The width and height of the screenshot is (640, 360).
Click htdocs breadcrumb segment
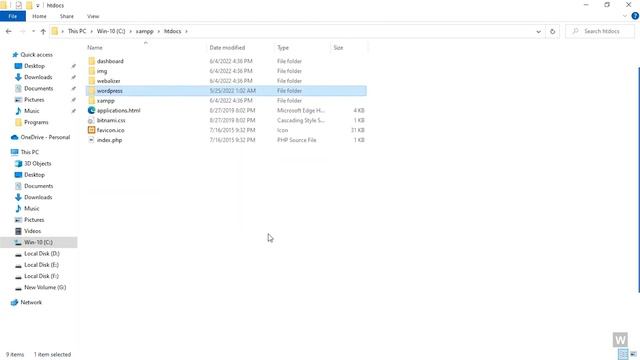[172, 31]
